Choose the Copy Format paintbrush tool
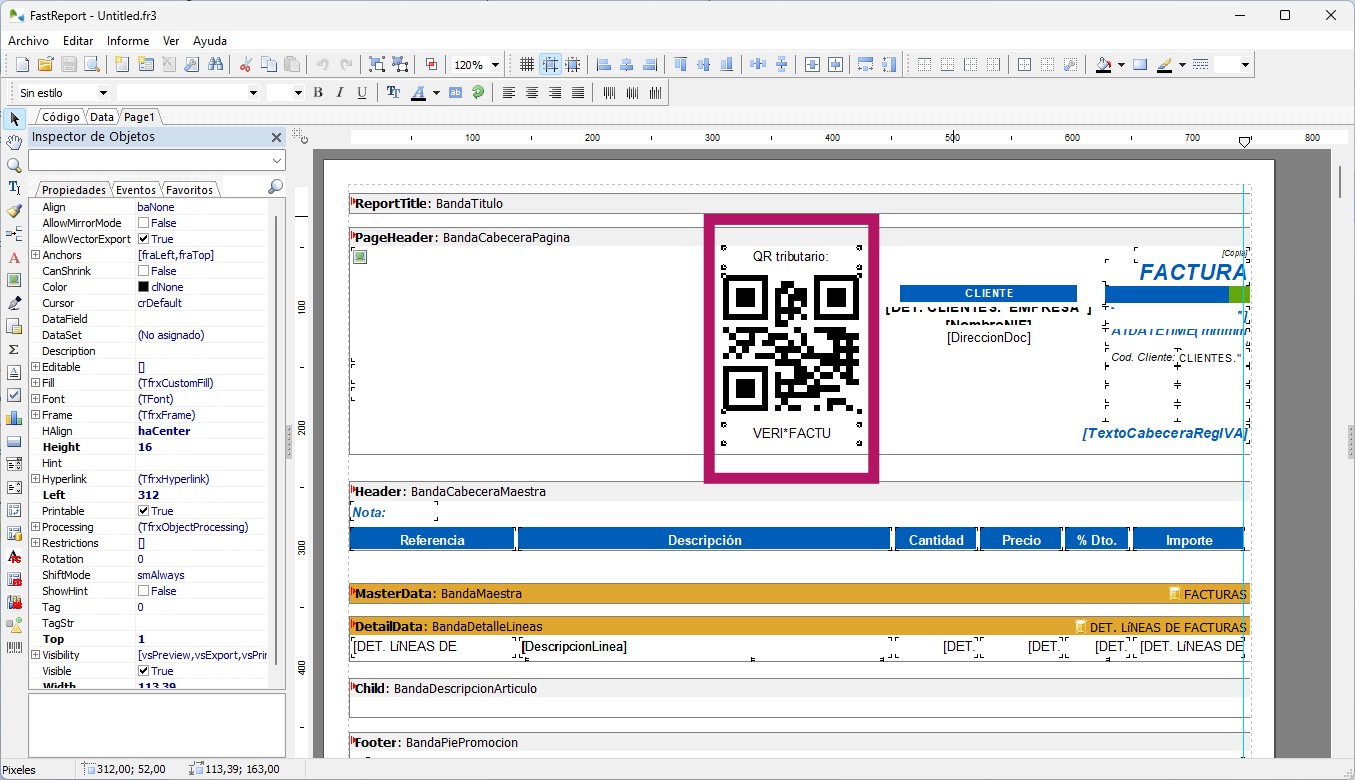This screenshot has width=1355, height=780. click(x=14, y=211)
